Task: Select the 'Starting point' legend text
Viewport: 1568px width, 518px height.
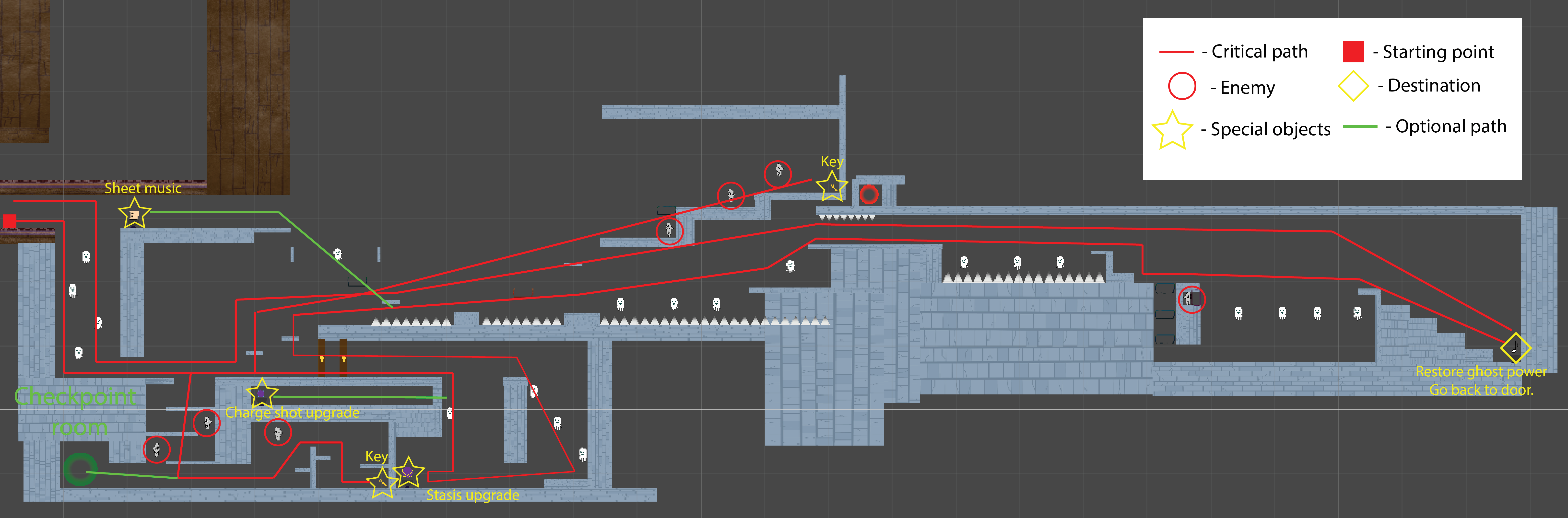Action: pyautogui.click(x=1438, y=52)
